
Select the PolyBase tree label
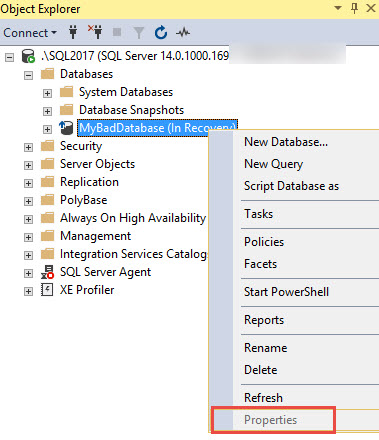[x=84, y=200]
